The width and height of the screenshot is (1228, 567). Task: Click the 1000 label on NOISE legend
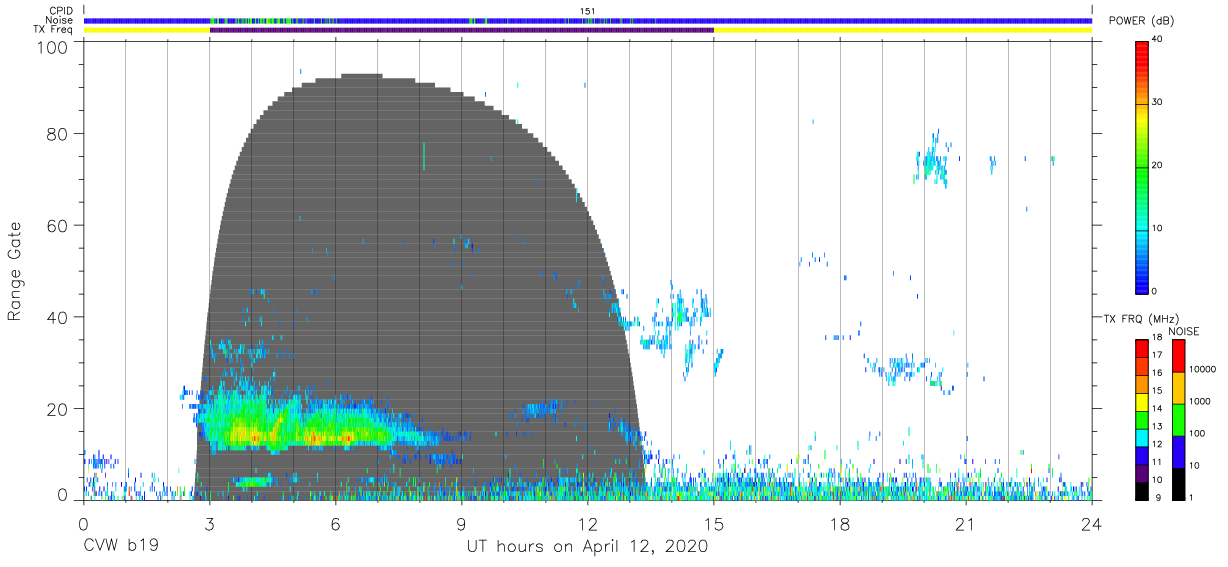(x=1200, y=401)
